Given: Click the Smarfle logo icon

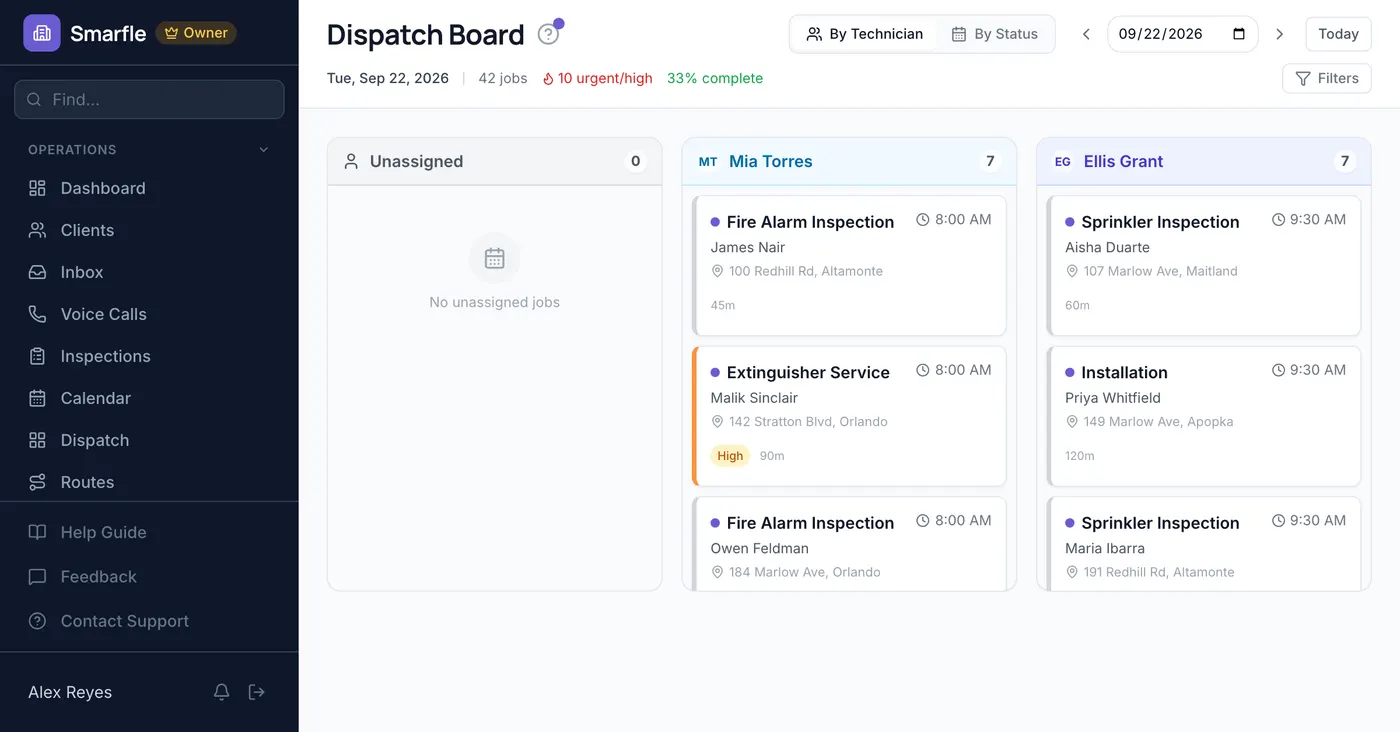Looking at the screenshot, I should click(x=42, y=33).
